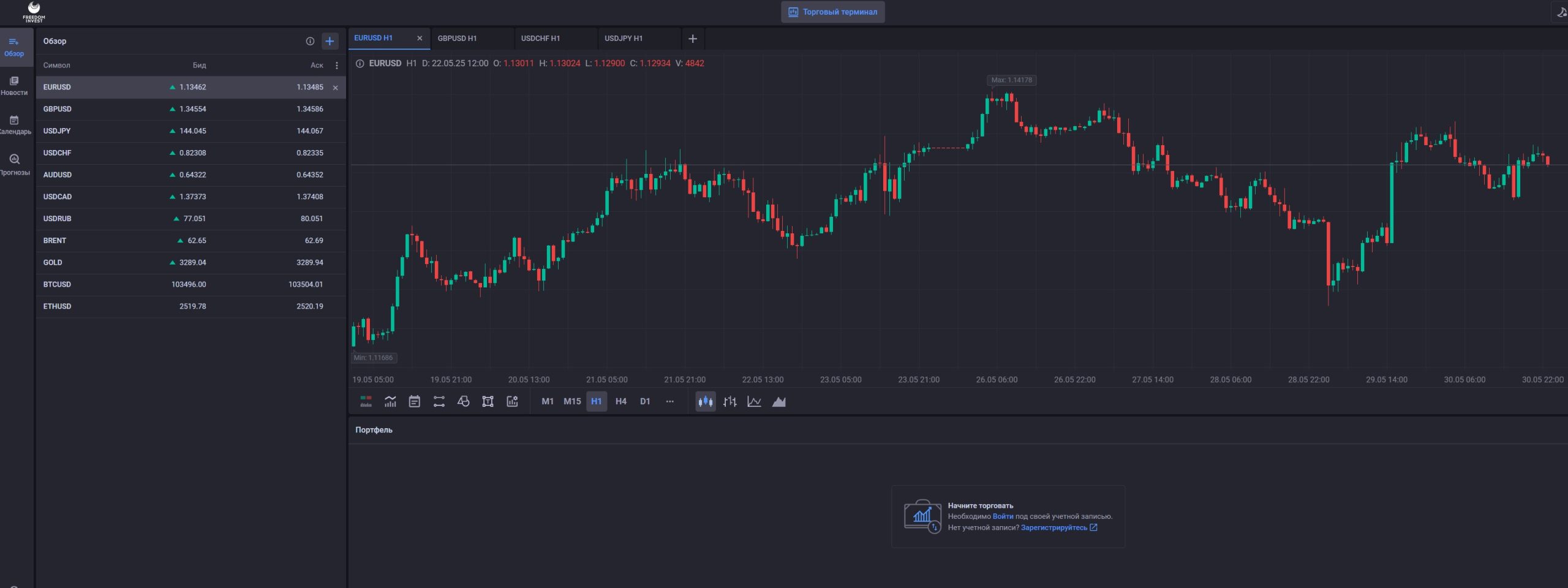Click the Торговый терминал button
The height and width of the screenshot is (588, 1568).
832,12
